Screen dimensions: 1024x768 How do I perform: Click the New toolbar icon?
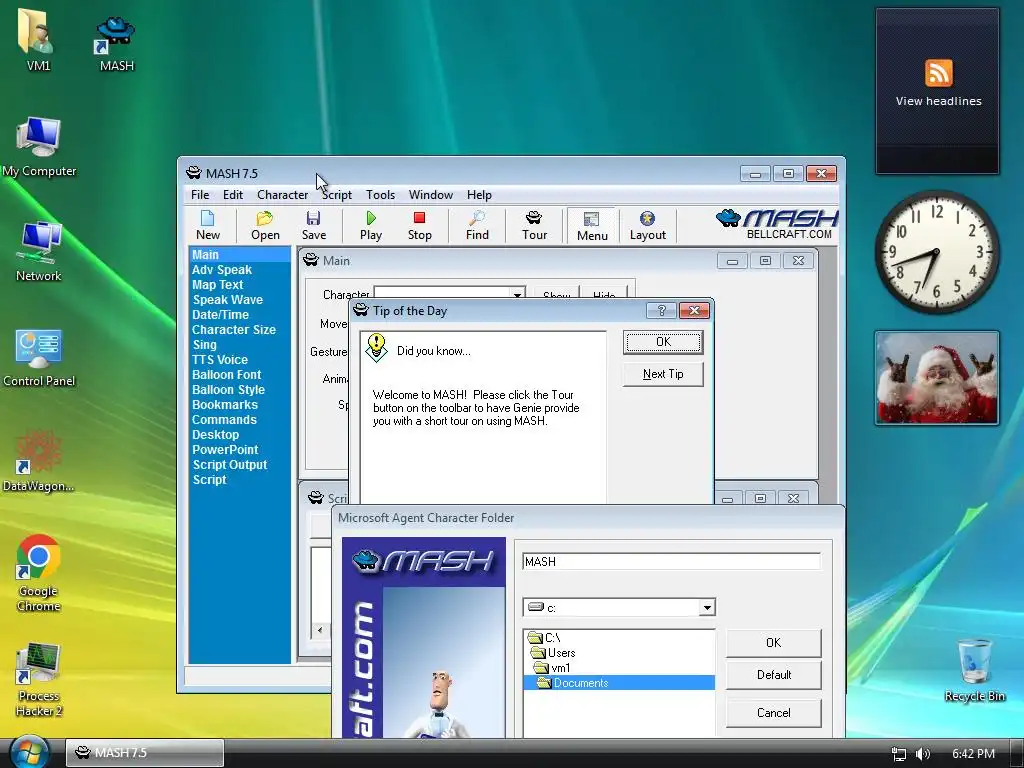point(208,226)
